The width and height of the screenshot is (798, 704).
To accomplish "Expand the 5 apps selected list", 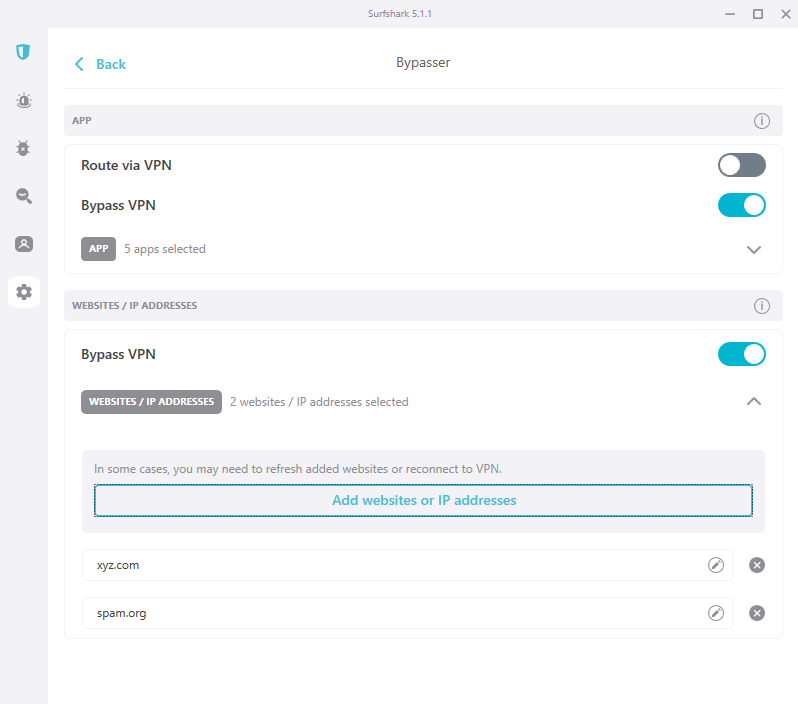I will pos(754,249).
